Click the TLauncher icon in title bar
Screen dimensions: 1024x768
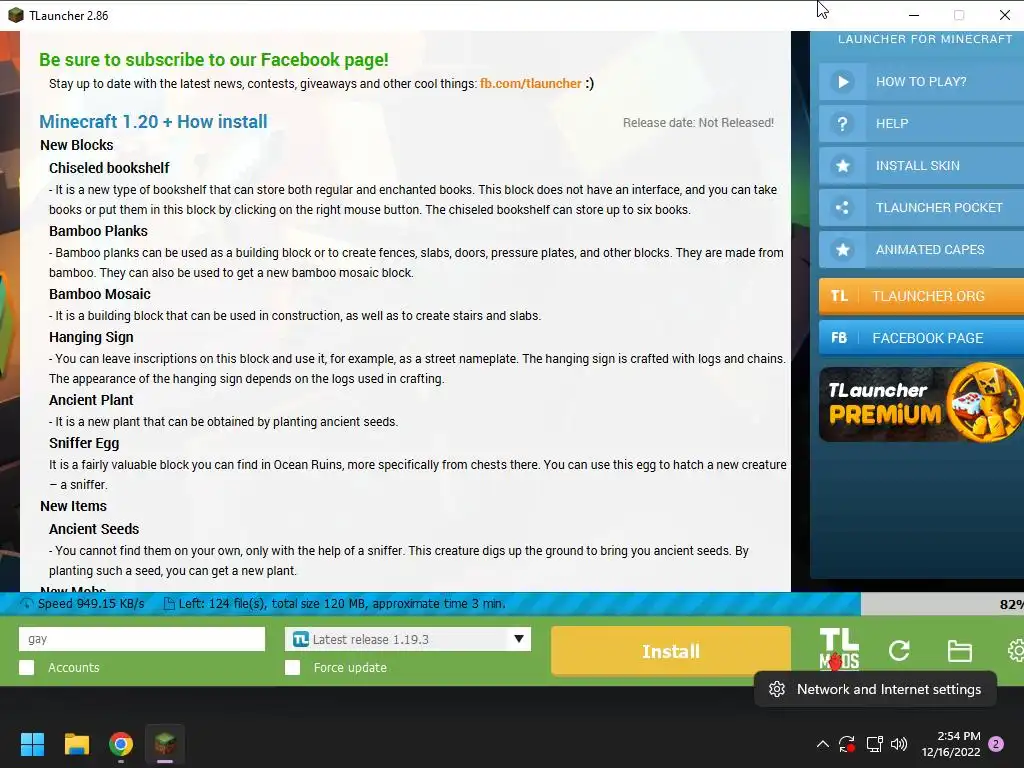pos(16,15)
